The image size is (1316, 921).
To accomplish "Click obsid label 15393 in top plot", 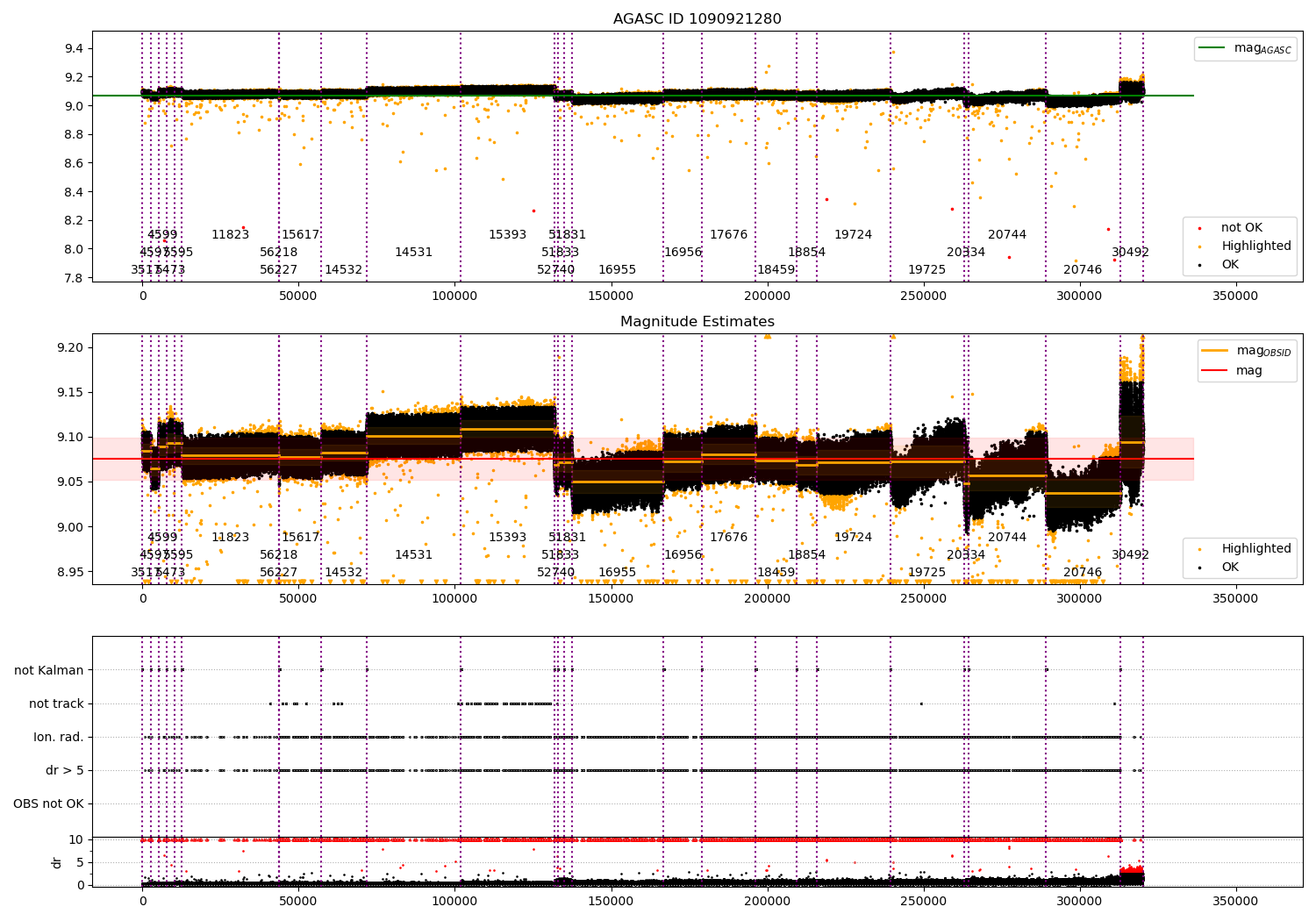I will coord(507,235).
